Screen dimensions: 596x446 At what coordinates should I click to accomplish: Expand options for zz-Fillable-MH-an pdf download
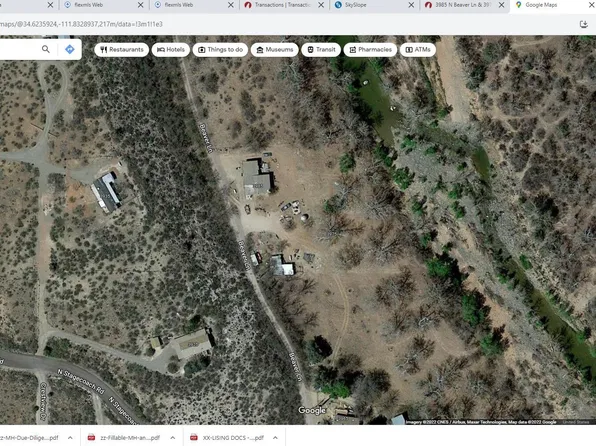(173, 438)
